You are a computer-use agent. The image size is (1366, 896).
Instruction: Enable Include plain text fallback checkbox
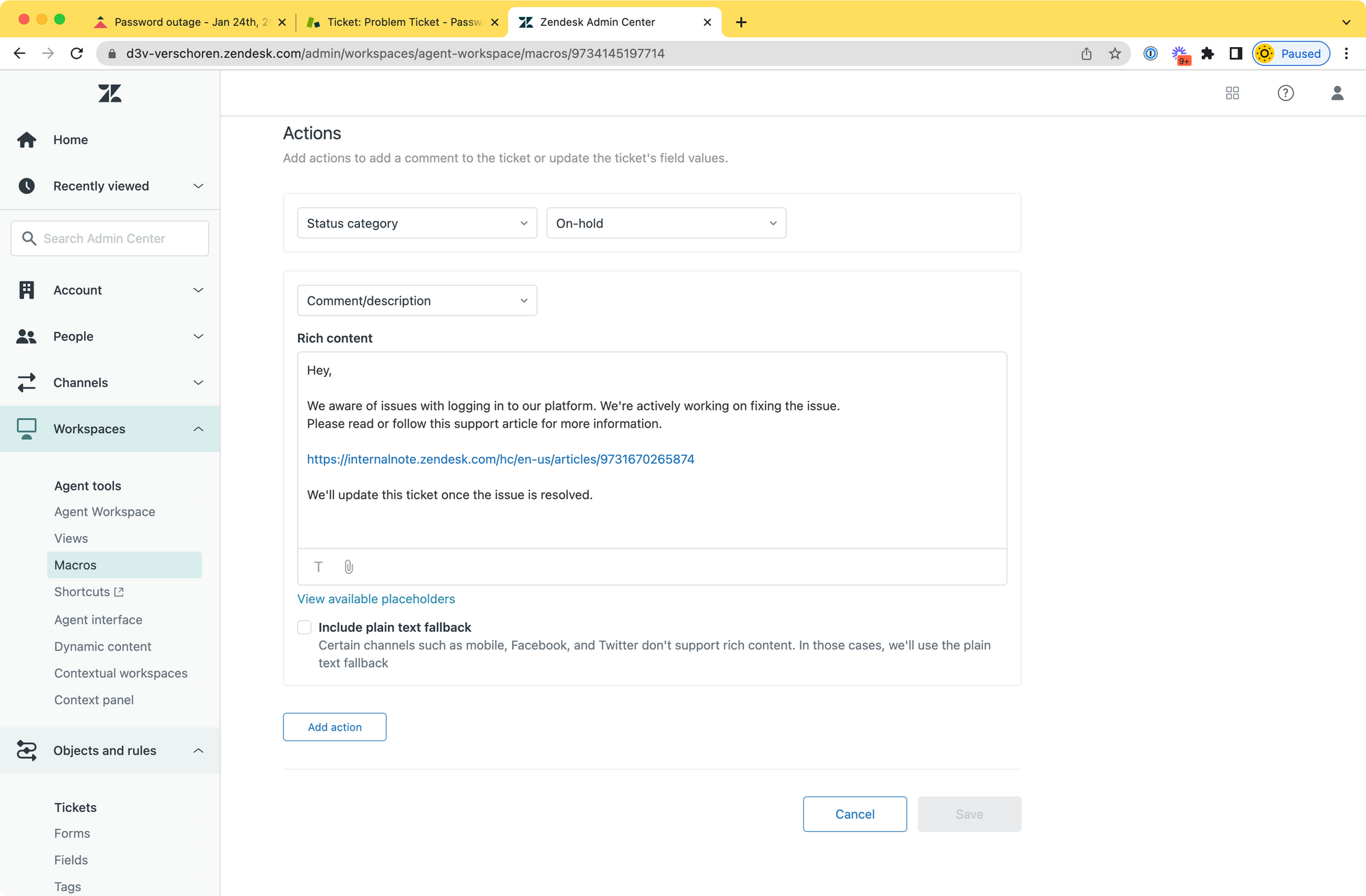point(305,628)
